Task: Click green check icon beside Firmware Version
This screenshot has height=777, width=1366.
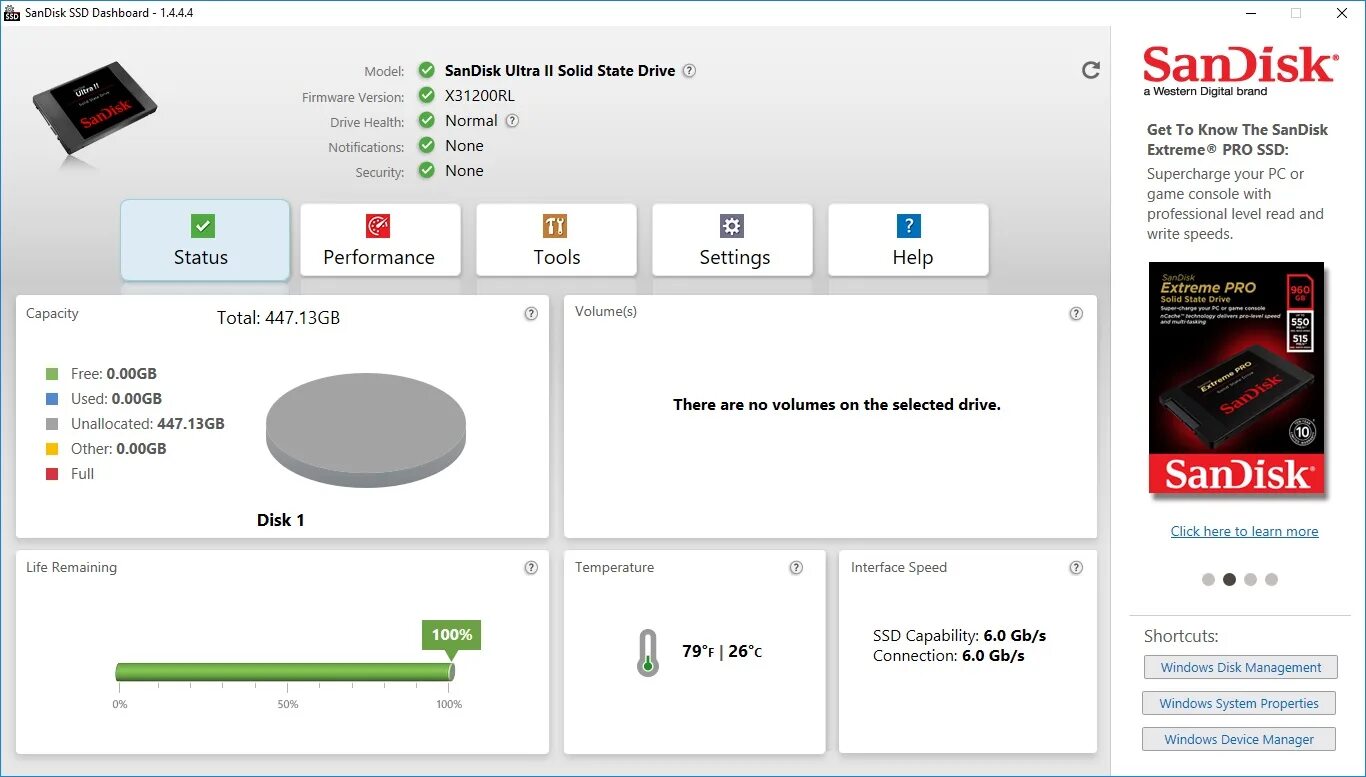Action: pyautogui.click(x=426, y=95)
